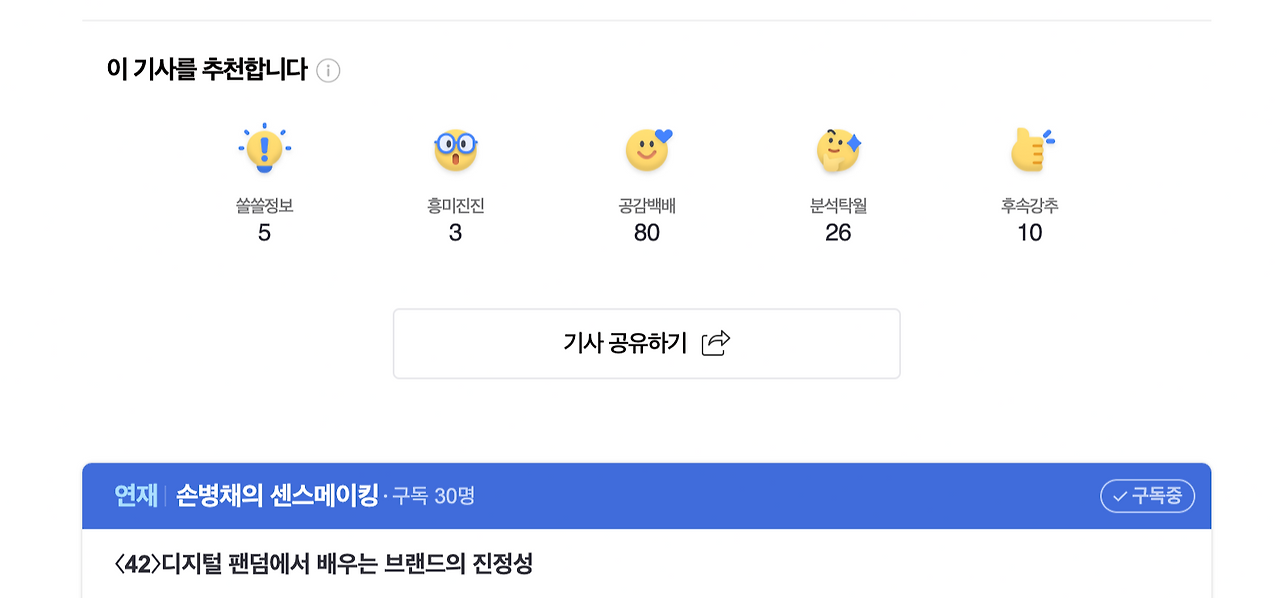The height and width of the screenshot is (598, 1280).
Task: Tap the 공감백배 smiling-heart reaction icon
Action: 647,148
